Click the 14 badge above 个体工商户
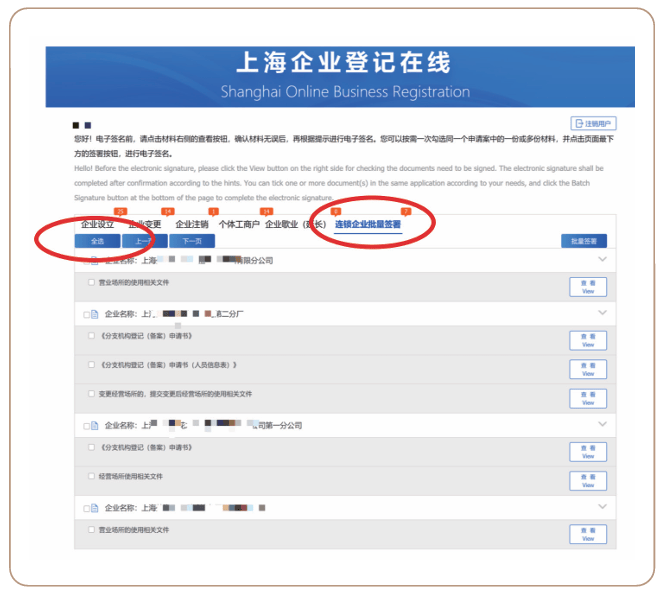 [x=266, y=211]
